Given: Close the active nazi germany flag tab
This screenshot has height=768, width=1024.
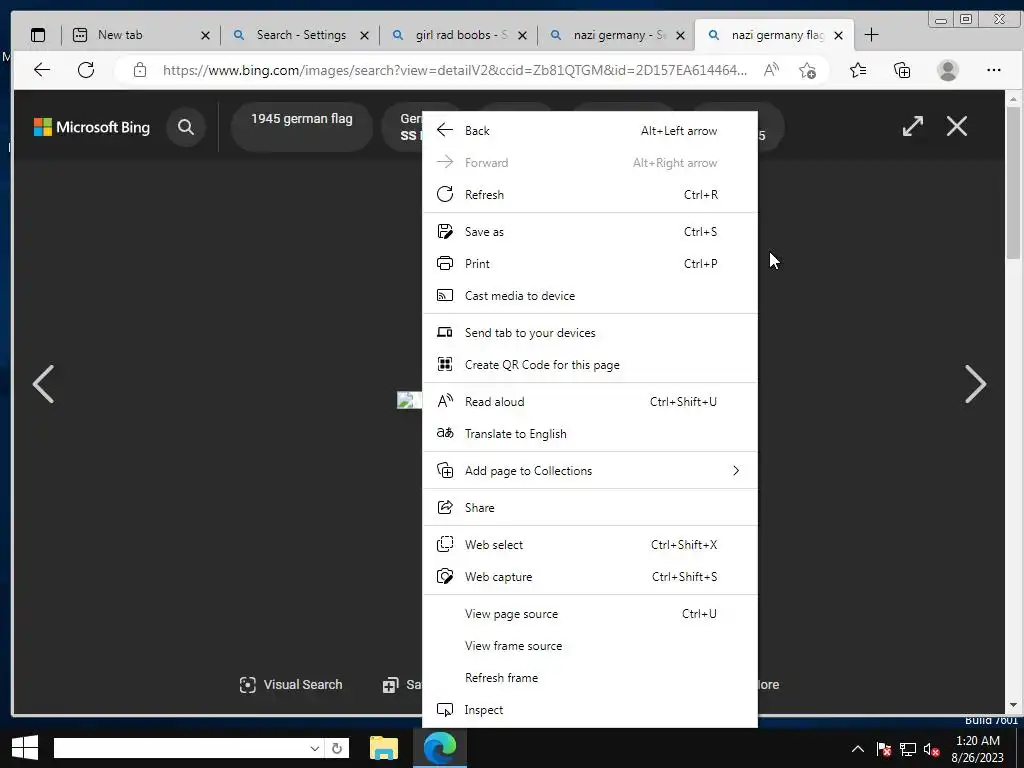Looking at the screenshot, I should tap(839, 35).
